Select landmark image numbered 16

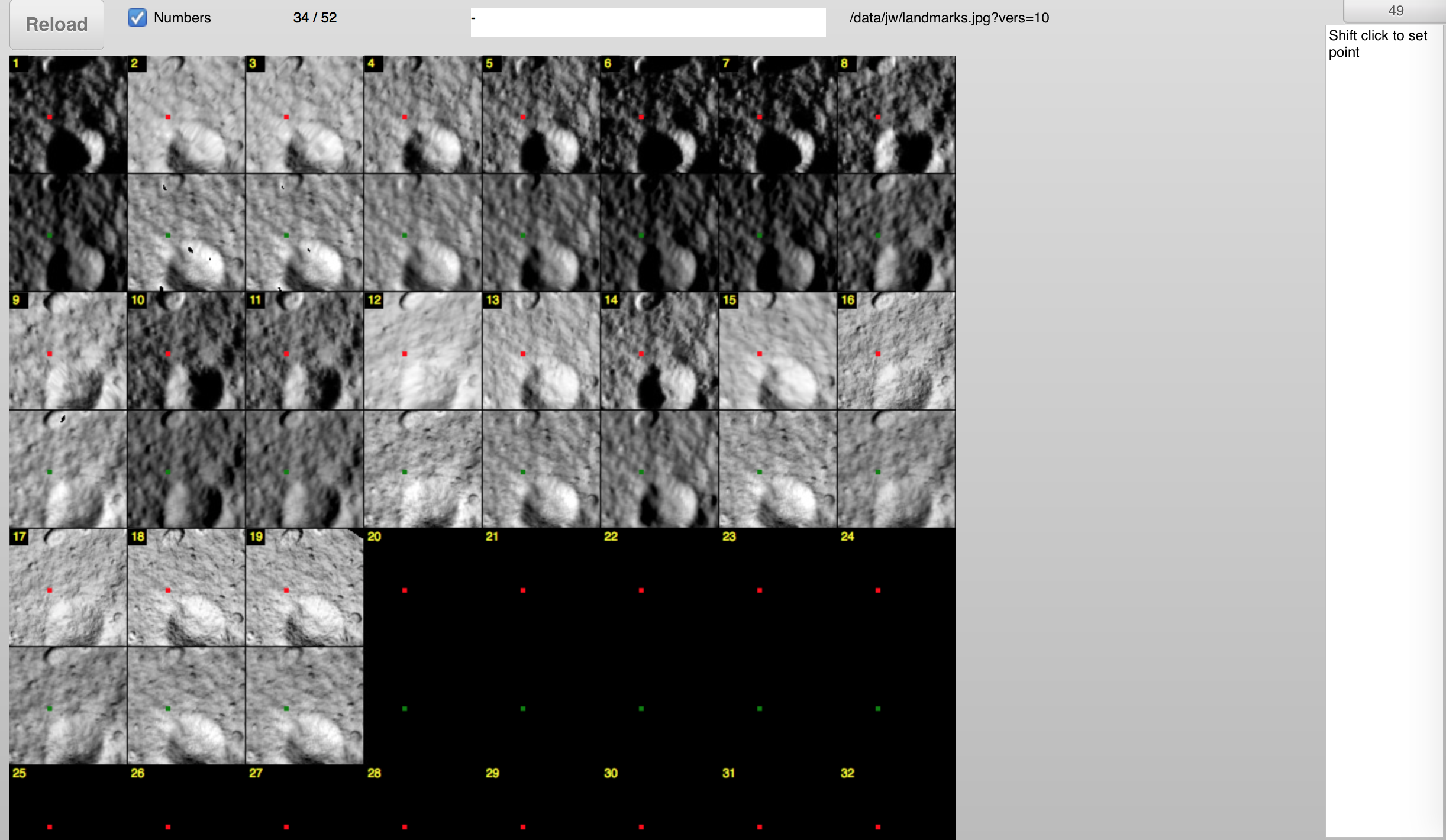tap(896, 351)
